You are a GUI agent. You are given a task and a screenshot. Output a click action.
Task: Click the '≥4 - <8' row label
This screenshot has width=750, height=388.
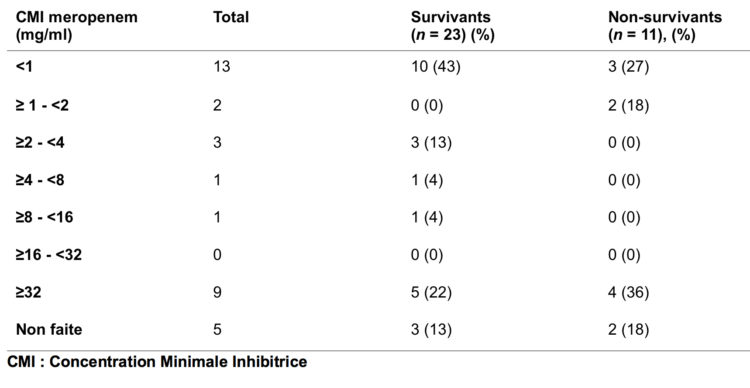click(40, 180)
